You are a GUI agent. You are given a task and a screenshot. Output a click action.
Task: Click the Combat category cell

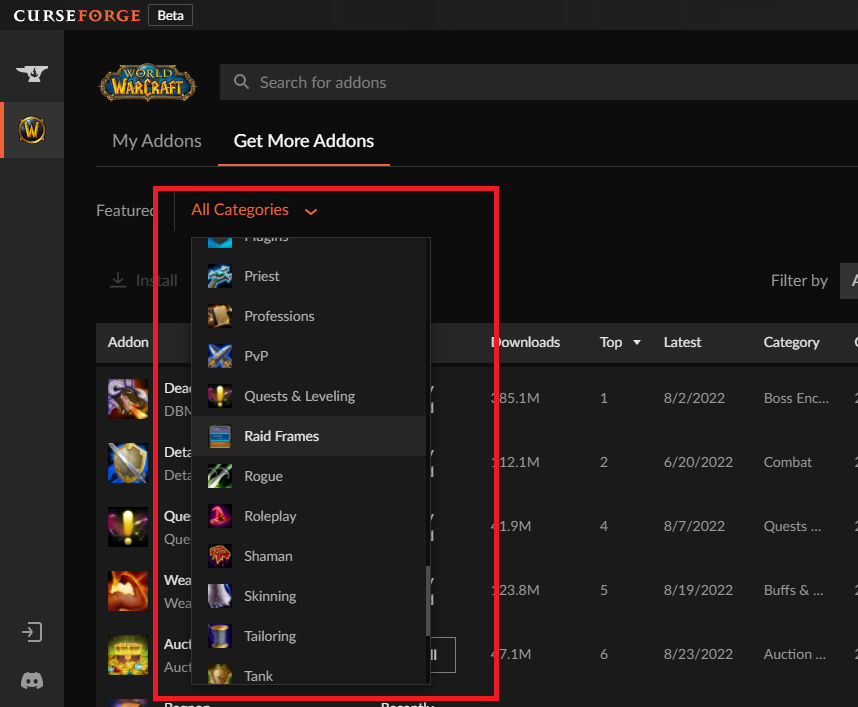tap(787, 462)
